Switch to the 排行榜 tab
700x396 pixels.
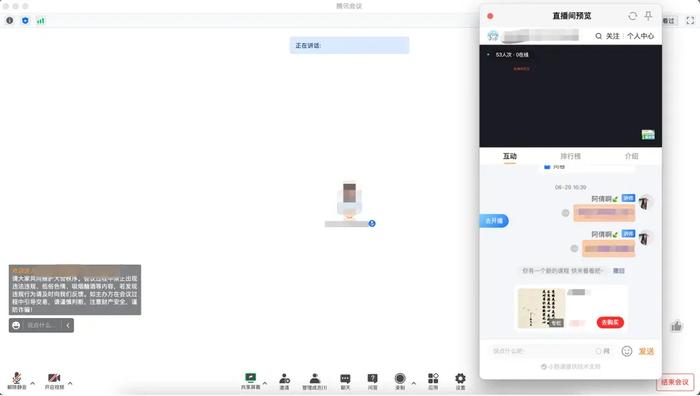(x=571, y=156)
